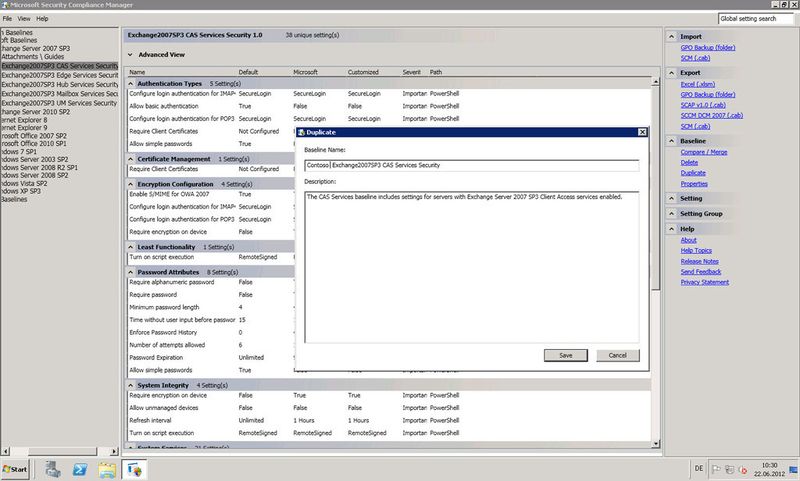Click Excel (.xlsm) export link
800x481 pixels.
click(x=697, y=84)
